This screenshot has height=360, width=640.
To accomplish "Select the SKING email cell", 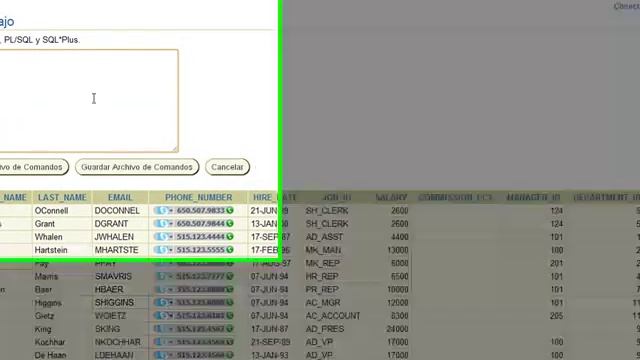I will click(107, 329).
